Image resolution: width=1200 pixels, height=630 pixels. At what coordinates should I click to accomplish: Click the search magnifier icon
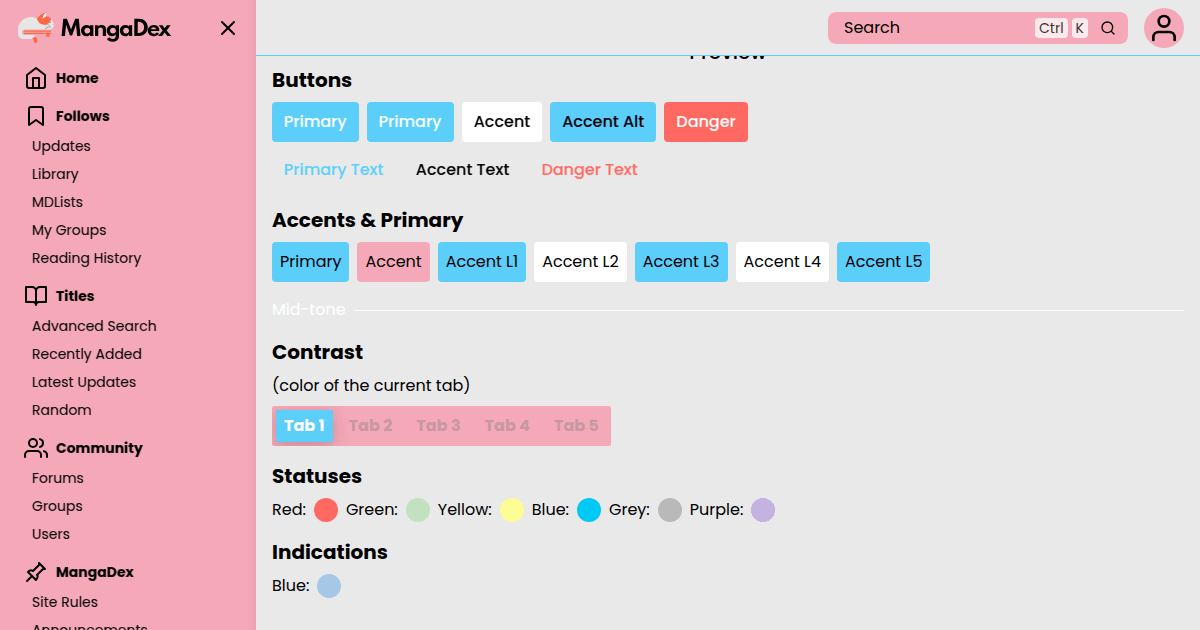[1108, 28]
